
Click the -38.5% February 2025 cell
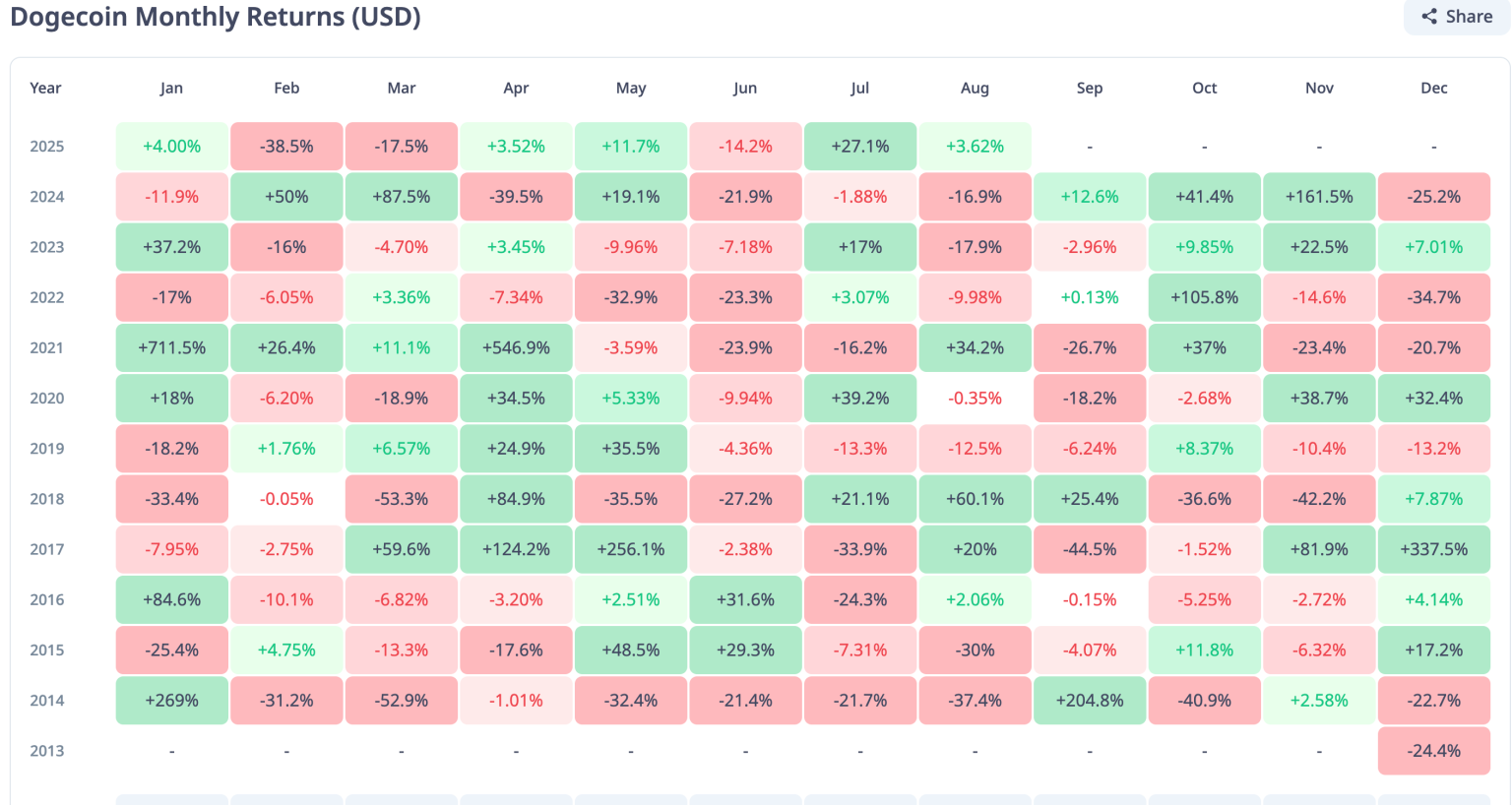pyautogui.click(x=286, y=147)
